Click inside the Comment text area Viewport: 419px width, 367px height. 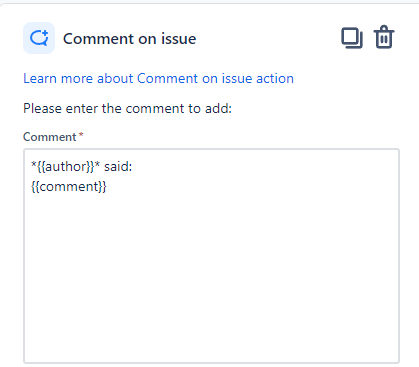click(211, 256)
